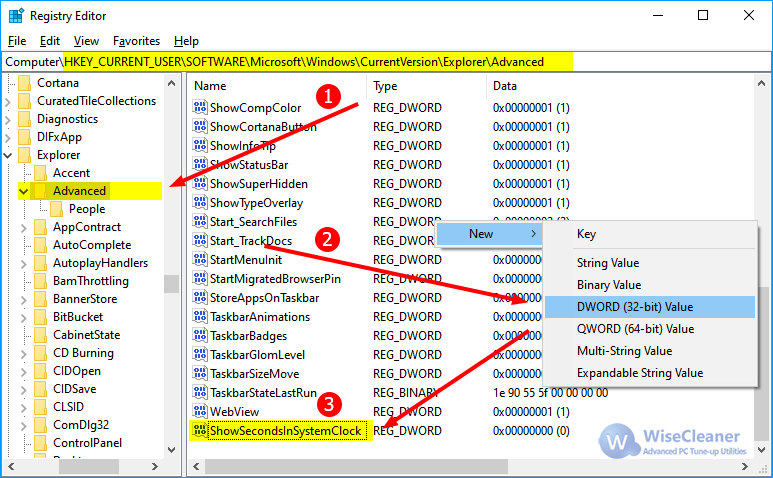Expand the AutoplayHandlers tree node

click(24, 263)
